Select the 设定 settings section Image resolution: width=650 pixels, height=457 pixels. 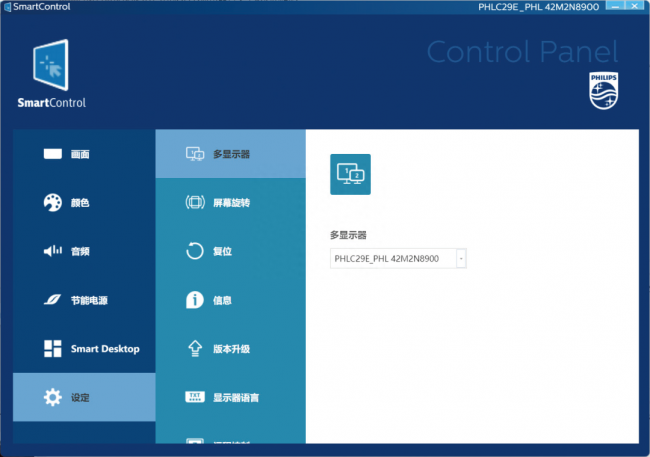point(84,397)
